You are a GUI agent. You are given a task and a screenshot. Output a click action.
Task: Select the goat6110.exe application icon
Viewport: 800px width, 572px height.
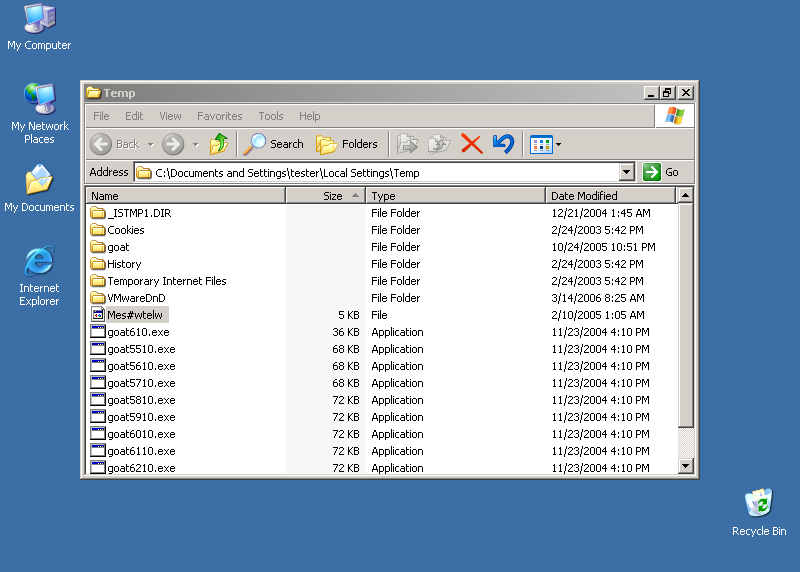pos(97,451)
